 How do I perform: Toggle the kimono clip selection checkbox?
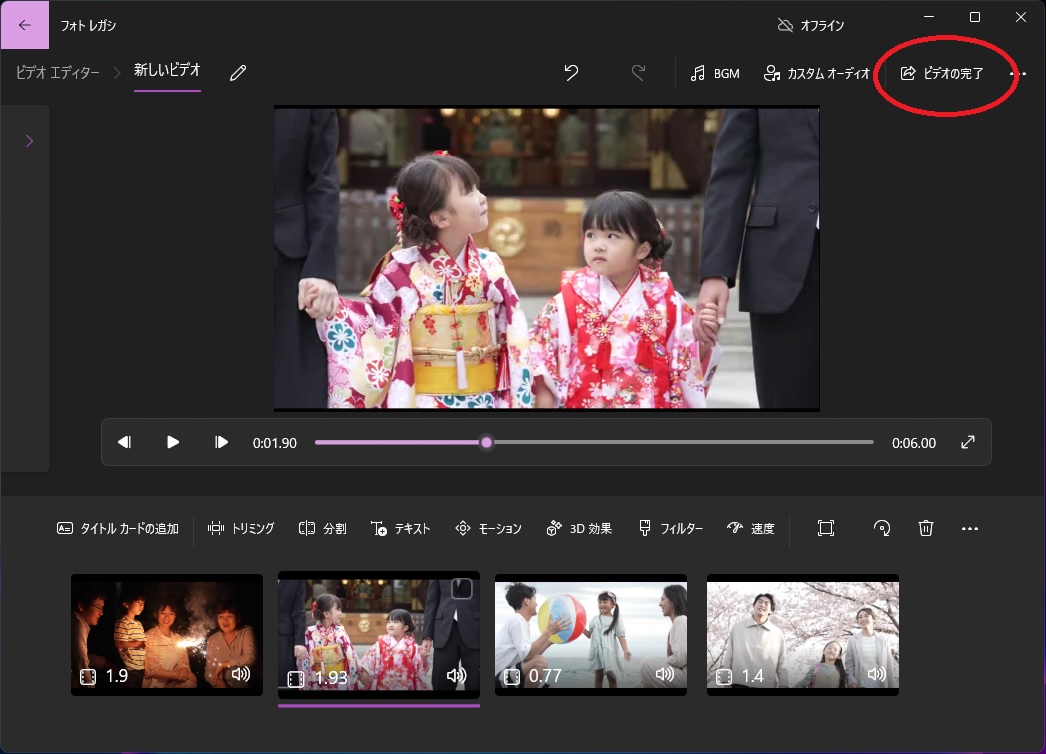[x=460, y=589]
